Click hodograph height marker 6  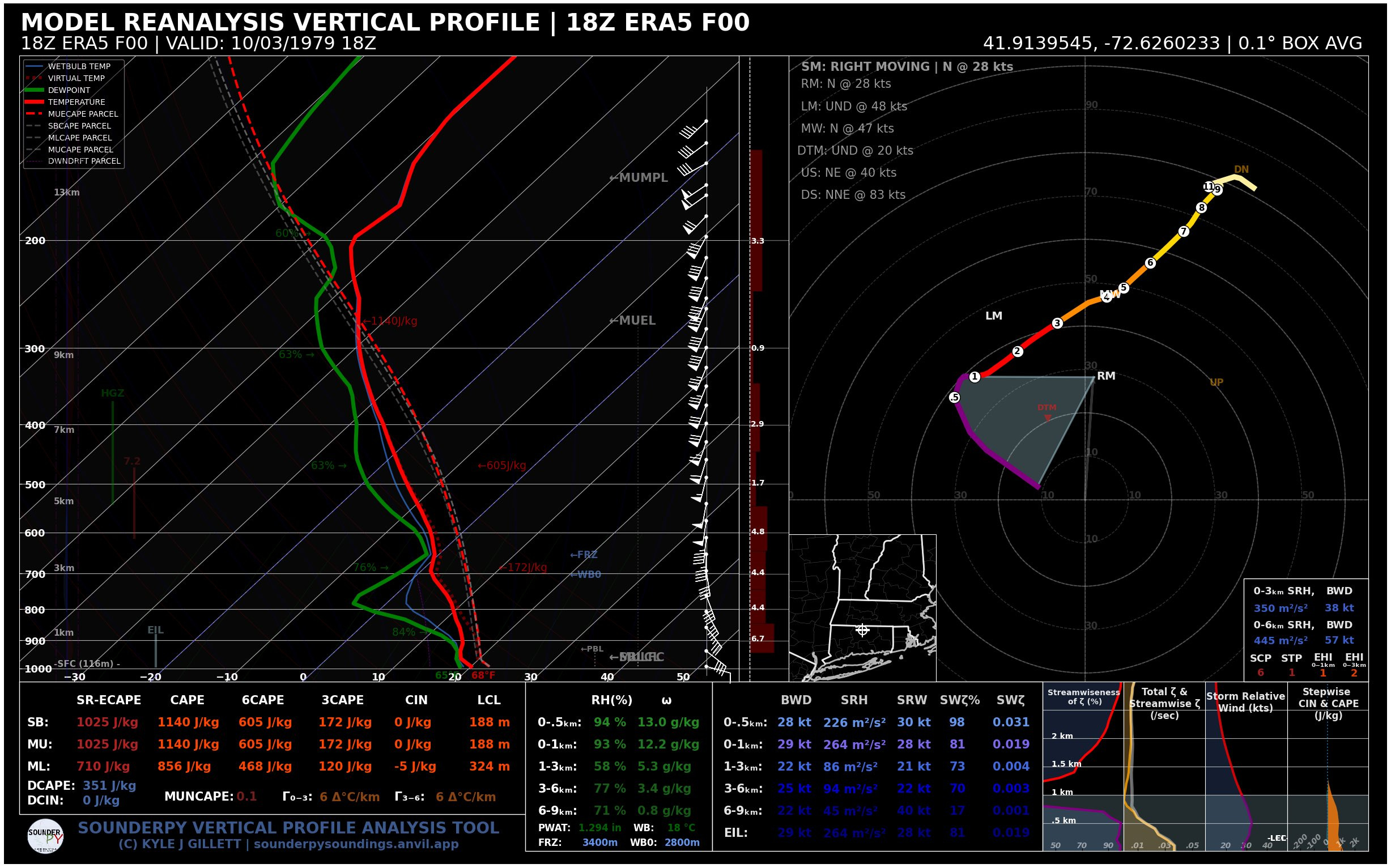[1150, 263]
